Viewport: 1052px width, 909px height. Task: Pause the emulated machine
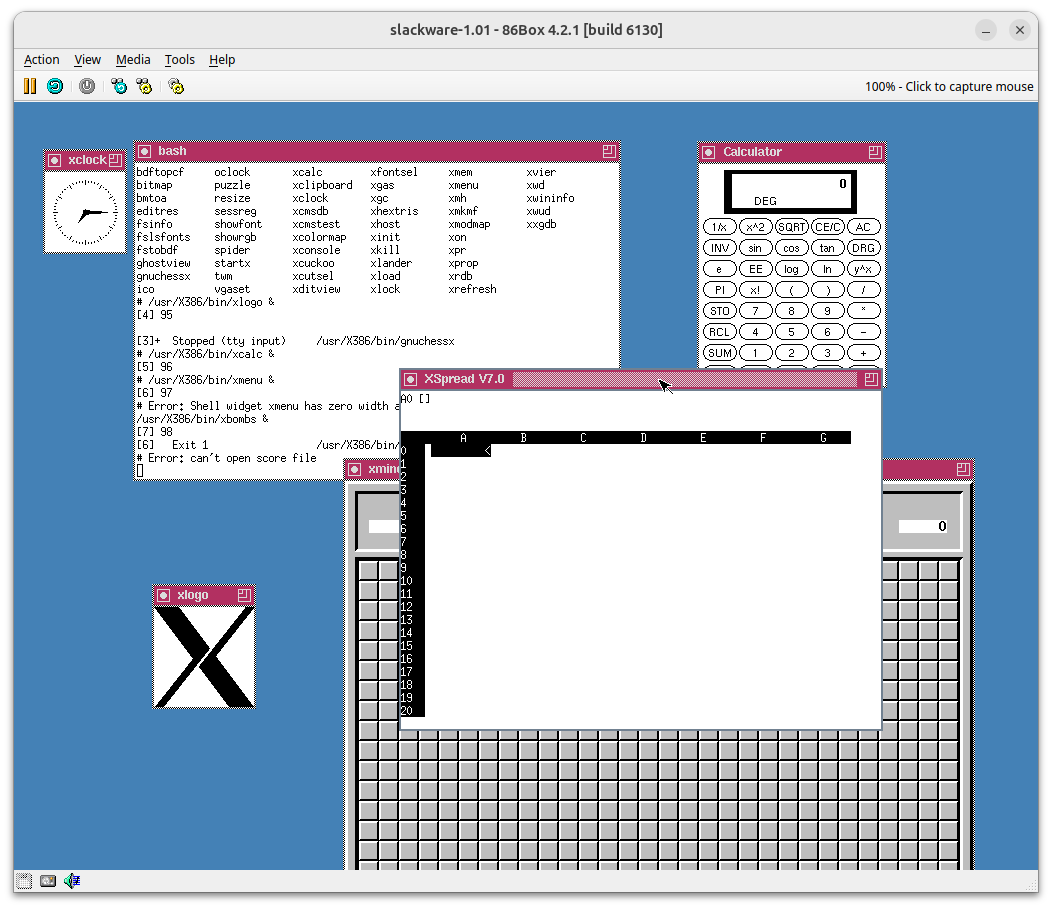tap(30, 86)
